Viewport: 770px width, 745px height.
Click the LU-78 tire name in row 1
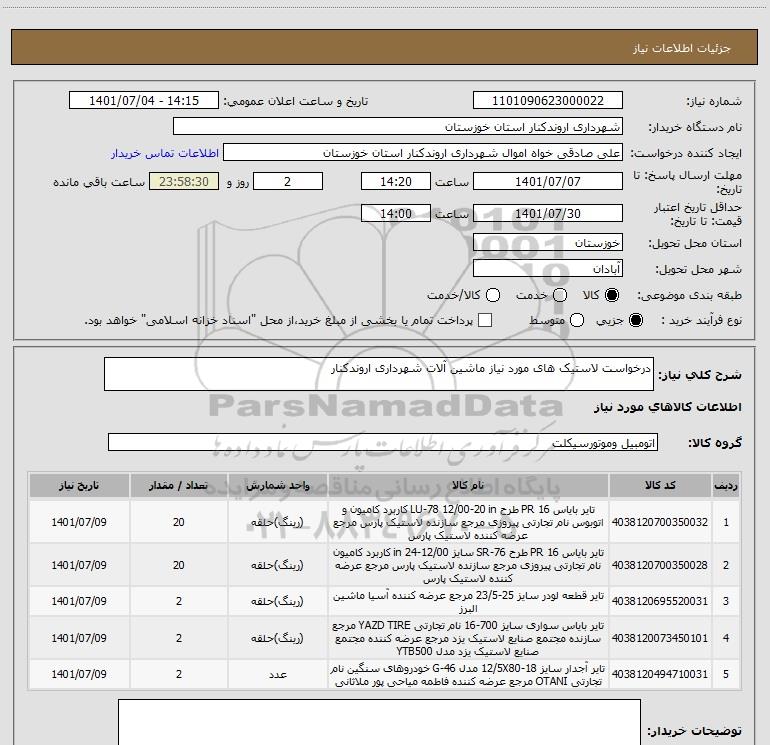[x=468, y=522]
